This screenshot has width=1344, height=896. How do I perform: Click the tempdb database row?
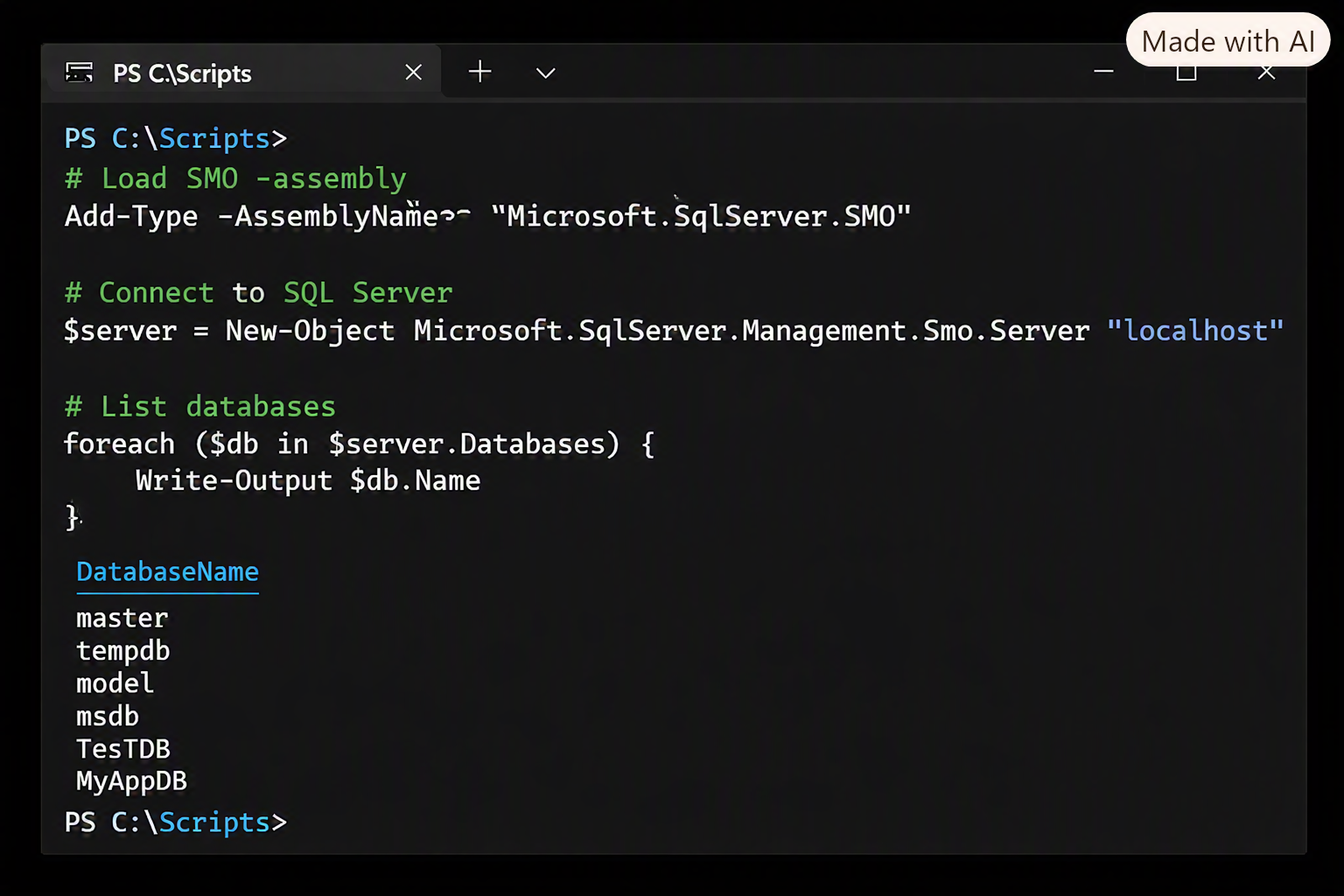(x=123, y=651)
